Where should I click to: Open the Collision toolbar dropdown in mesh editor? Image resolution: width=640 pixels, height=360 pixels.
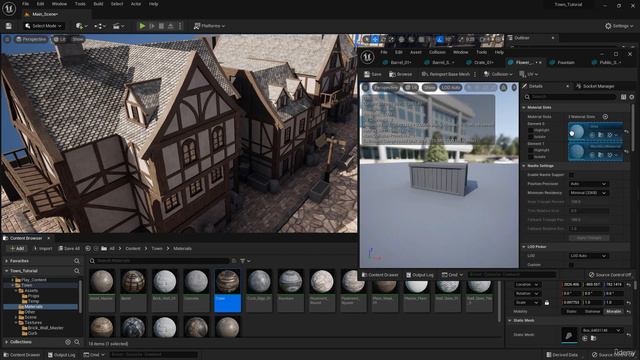498,74
